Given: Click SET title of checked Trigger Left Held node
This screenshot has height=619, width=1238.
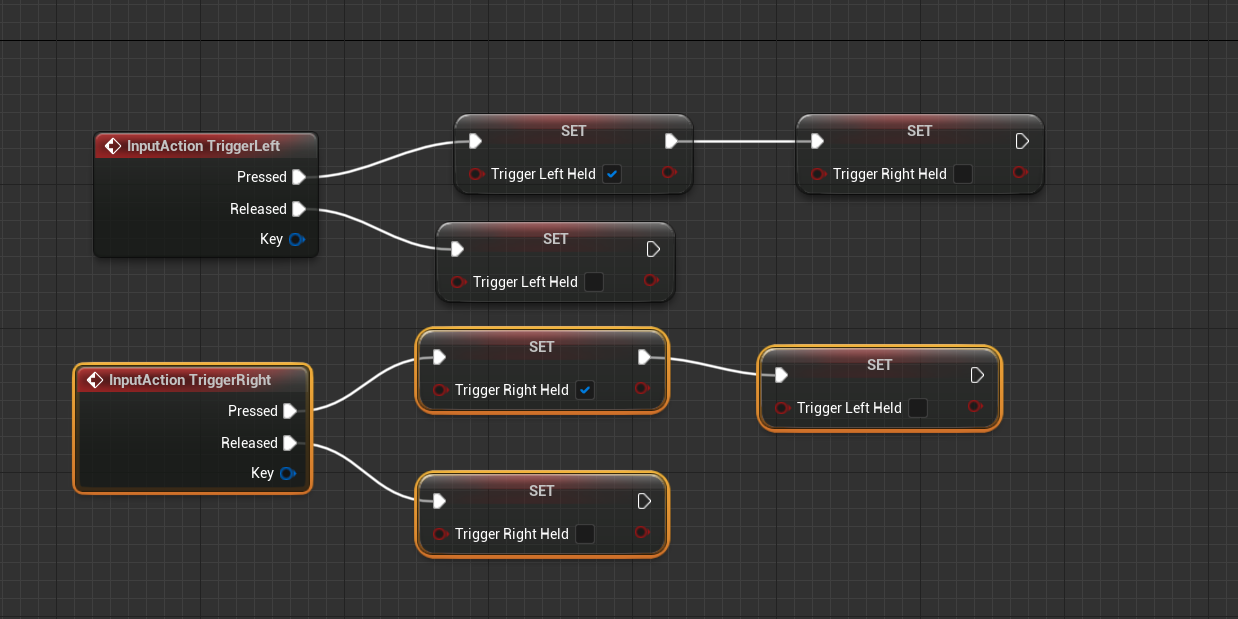Looking at the screenshot, I should click(x=574, y=131).
